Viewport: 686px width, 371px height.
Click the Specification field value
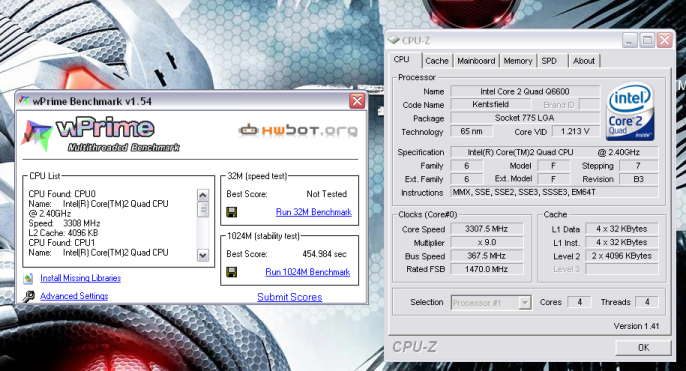[x=554, y=152]
